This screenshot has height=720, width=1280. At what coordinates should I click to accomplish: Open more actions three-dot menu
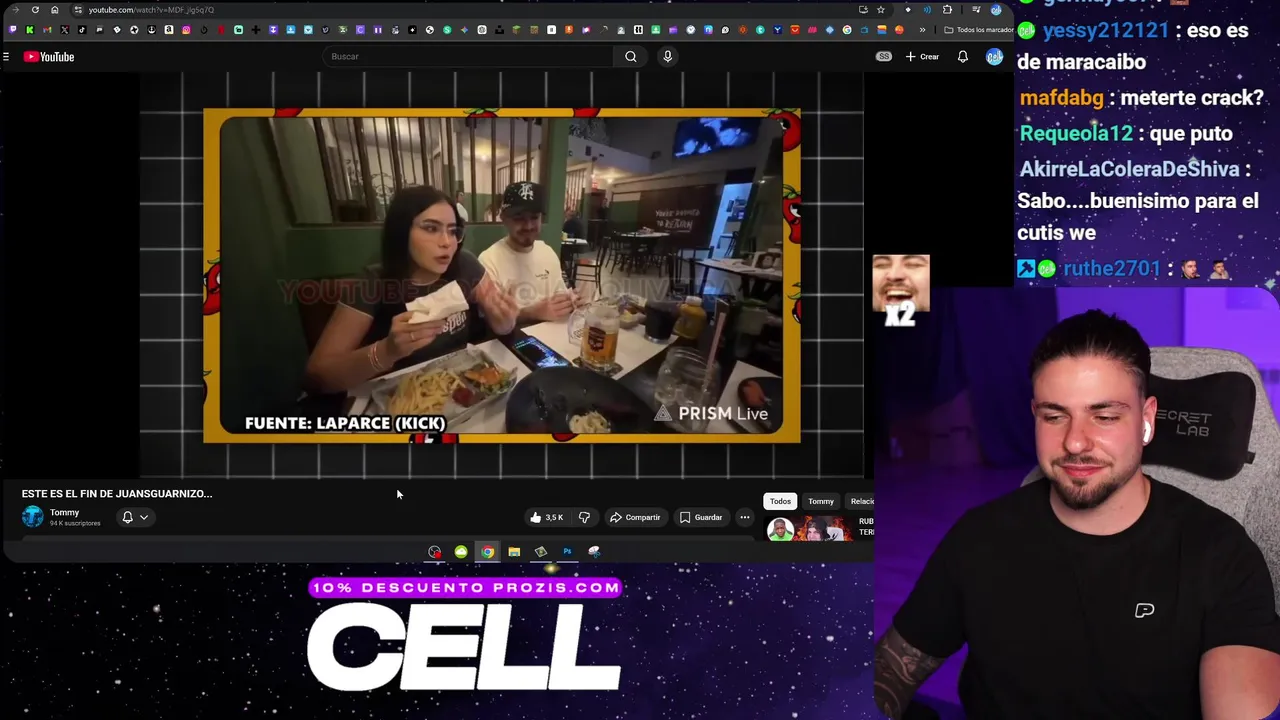(745, 517)
